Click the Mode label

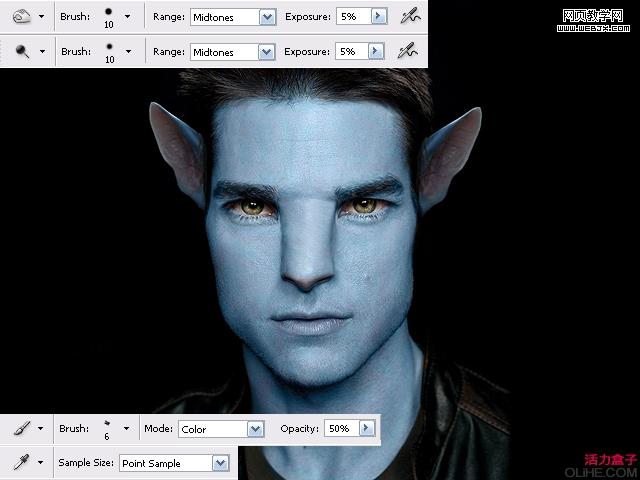point(158,429)
